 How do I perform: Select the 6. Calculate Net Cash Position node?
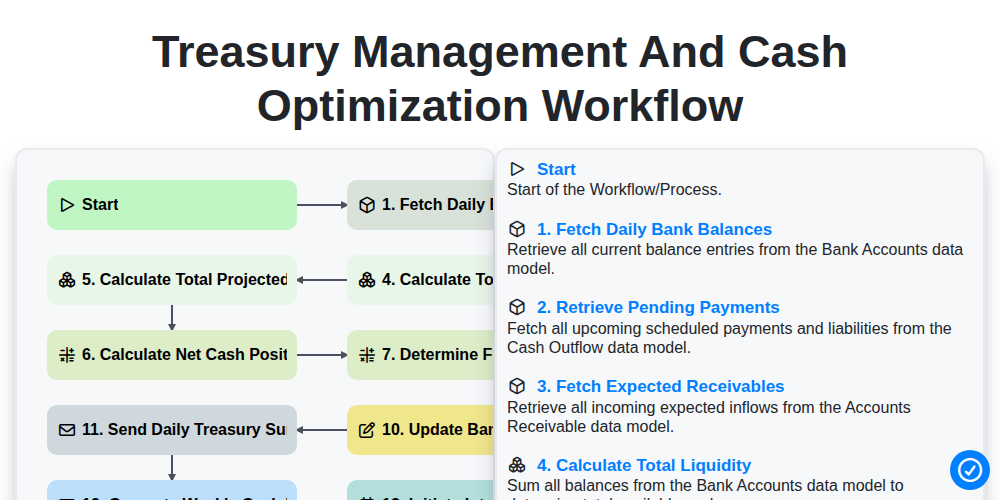click(172, 355)
